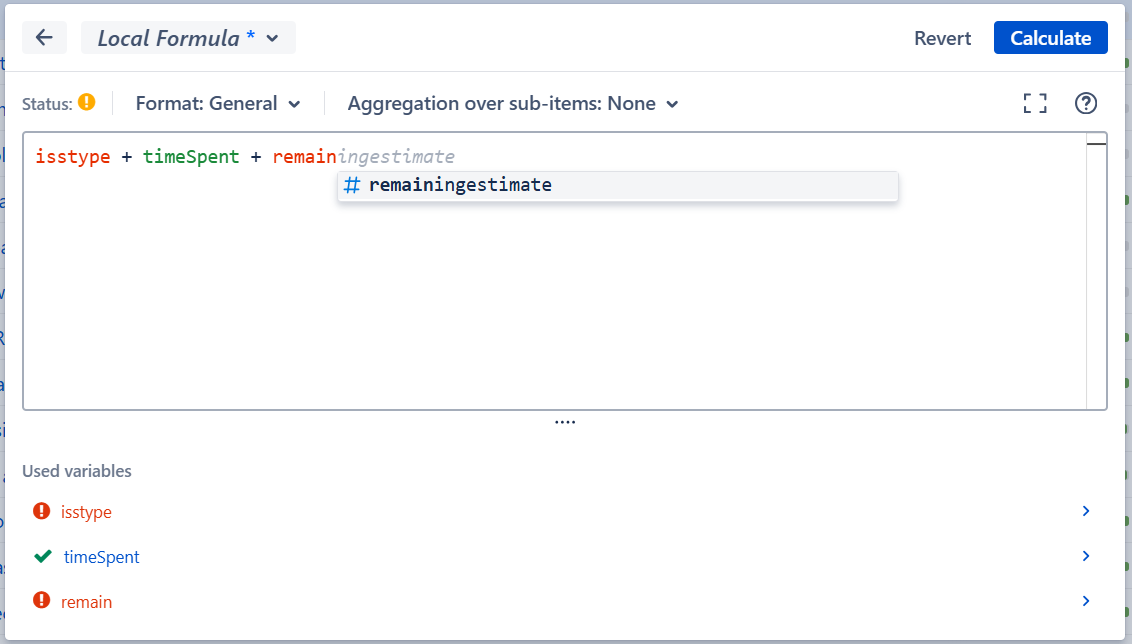Screen dimensions: 1132x644
Task: Open the Local Formula title dropdown
Action: point(188,37)
